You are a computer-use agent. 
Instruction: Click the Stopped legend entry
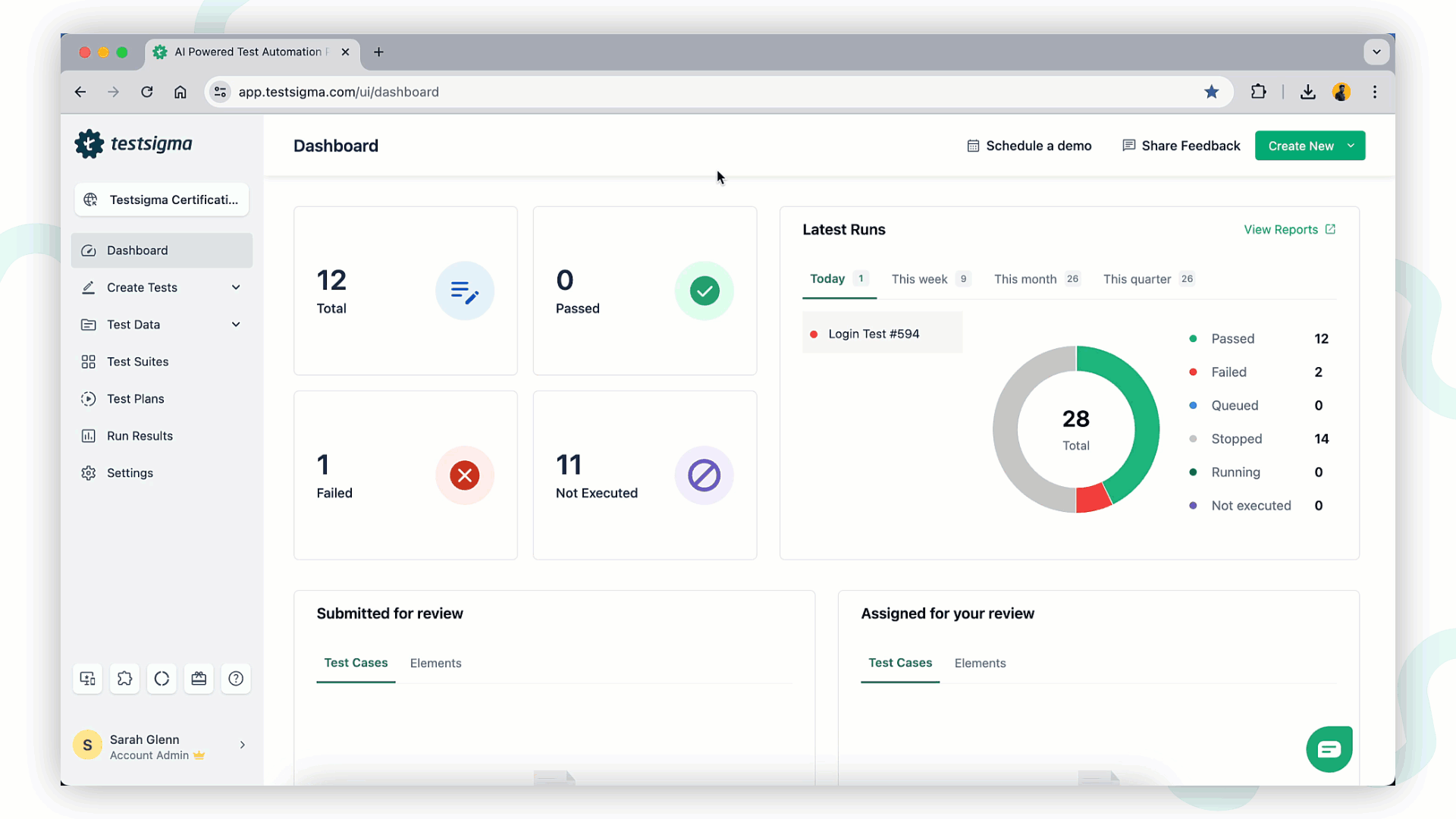click(1259, 439)
